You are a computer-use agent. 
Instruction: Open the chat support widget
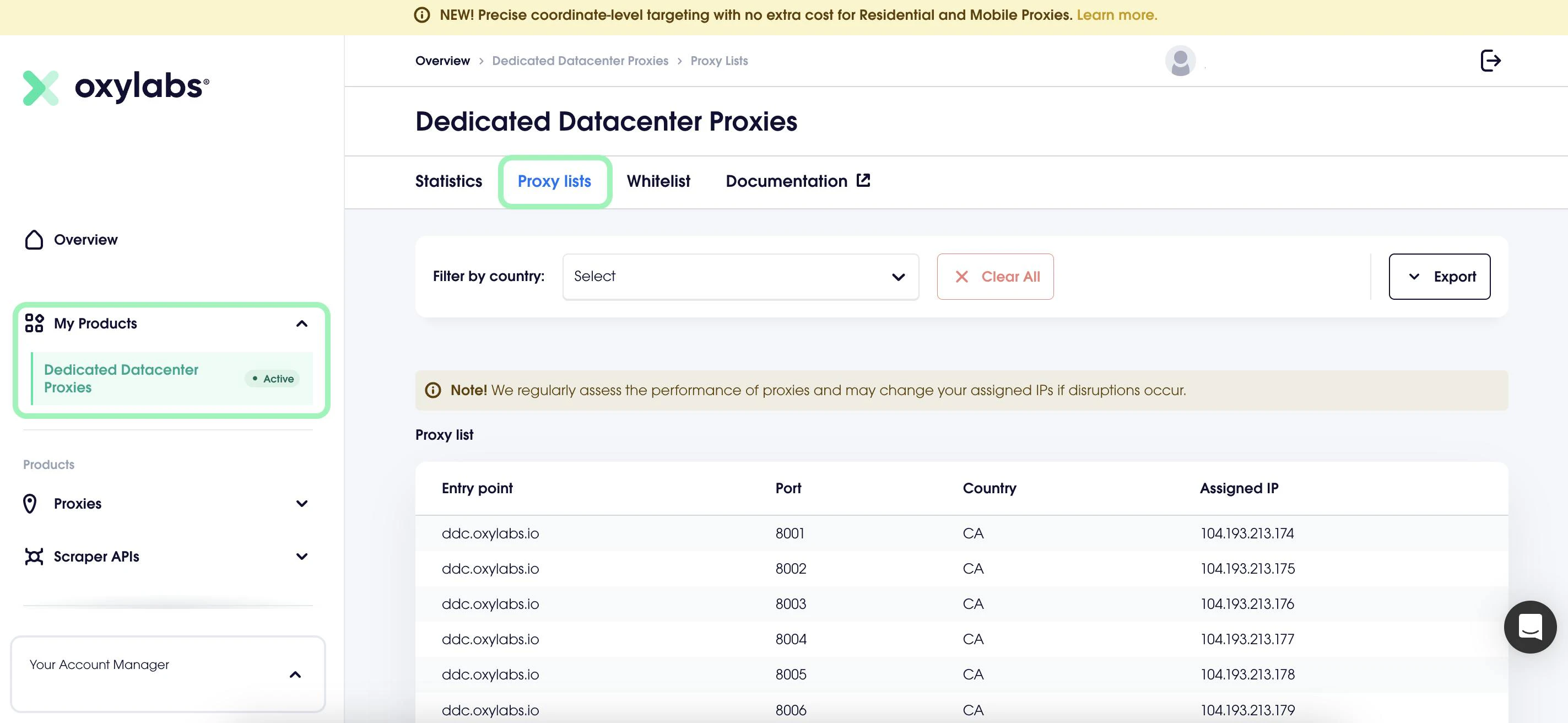click(x=1529, y=626)
